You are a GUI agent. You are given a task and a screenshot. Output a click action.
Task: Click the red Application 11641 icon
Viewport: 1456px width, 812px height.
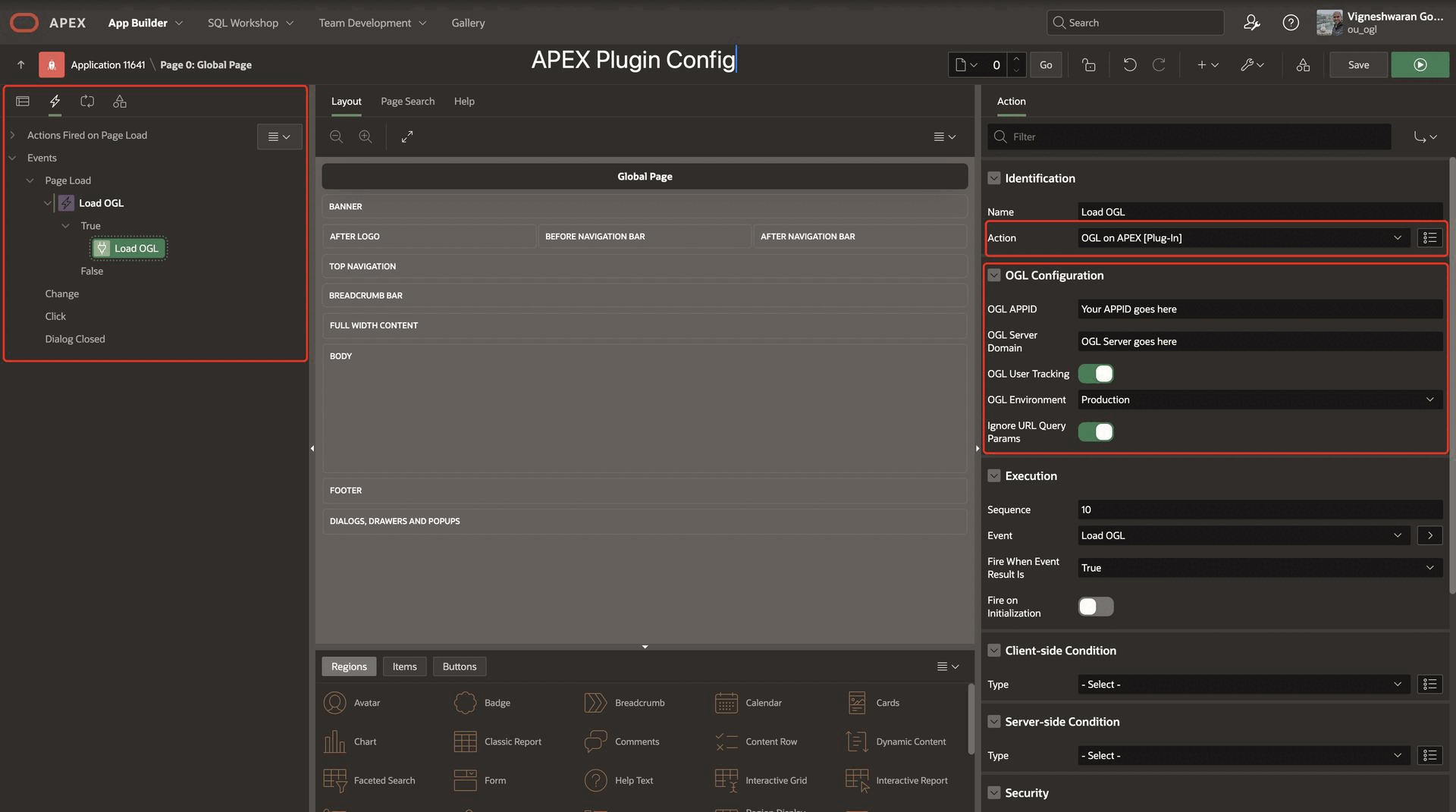tap(52, 65)
